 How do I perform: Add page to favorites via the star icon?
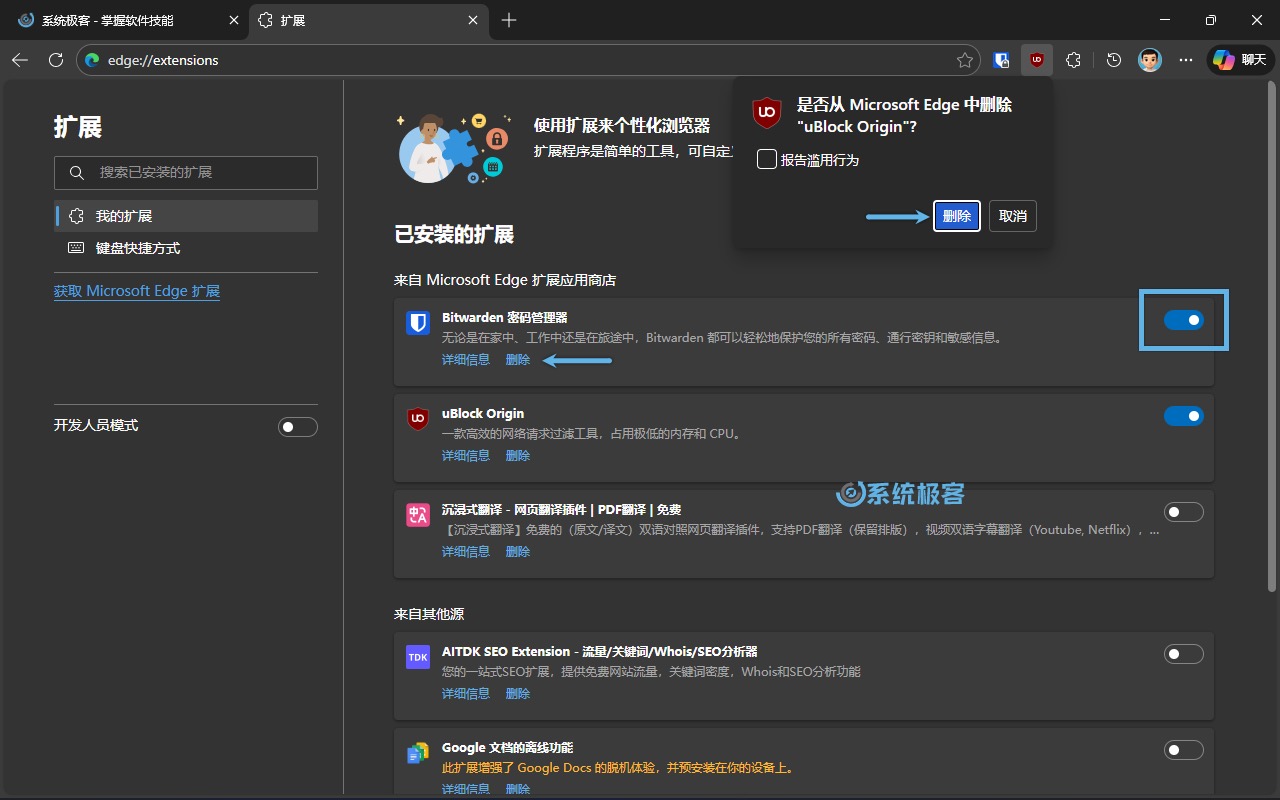pos(965,60)
